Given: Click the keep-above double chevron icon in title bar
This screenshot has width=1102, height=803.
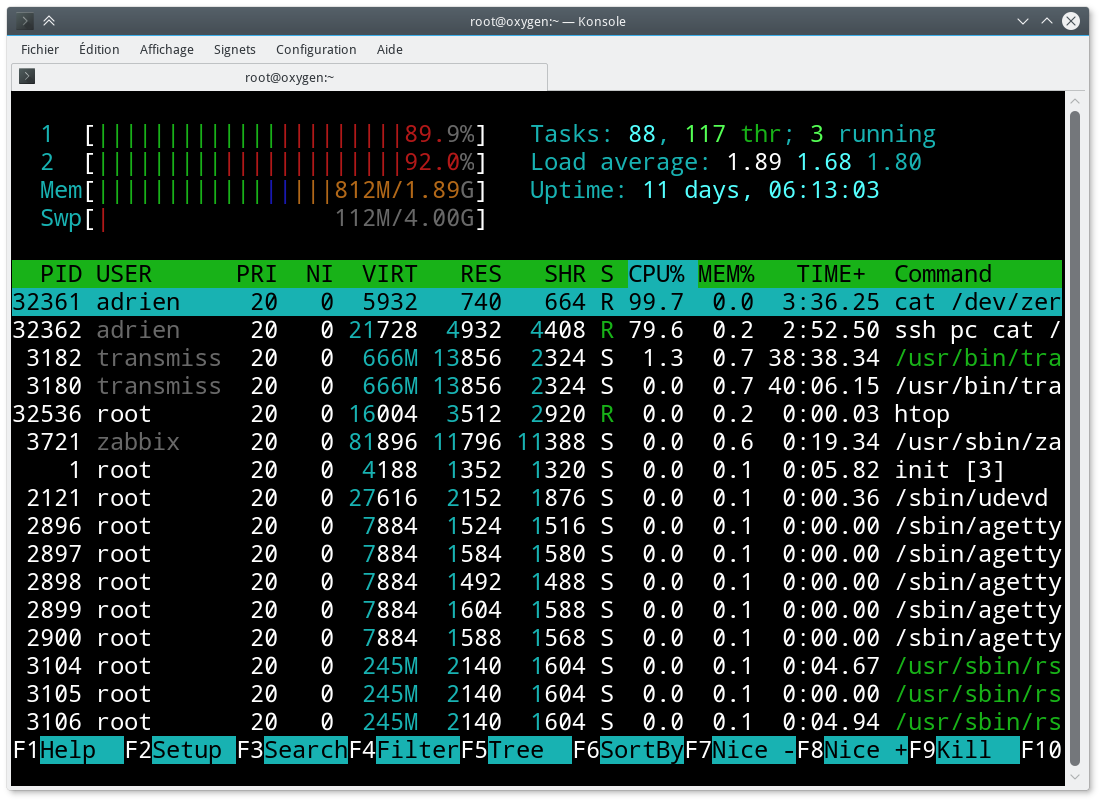Looking at the screenshot, I should 49,21.
